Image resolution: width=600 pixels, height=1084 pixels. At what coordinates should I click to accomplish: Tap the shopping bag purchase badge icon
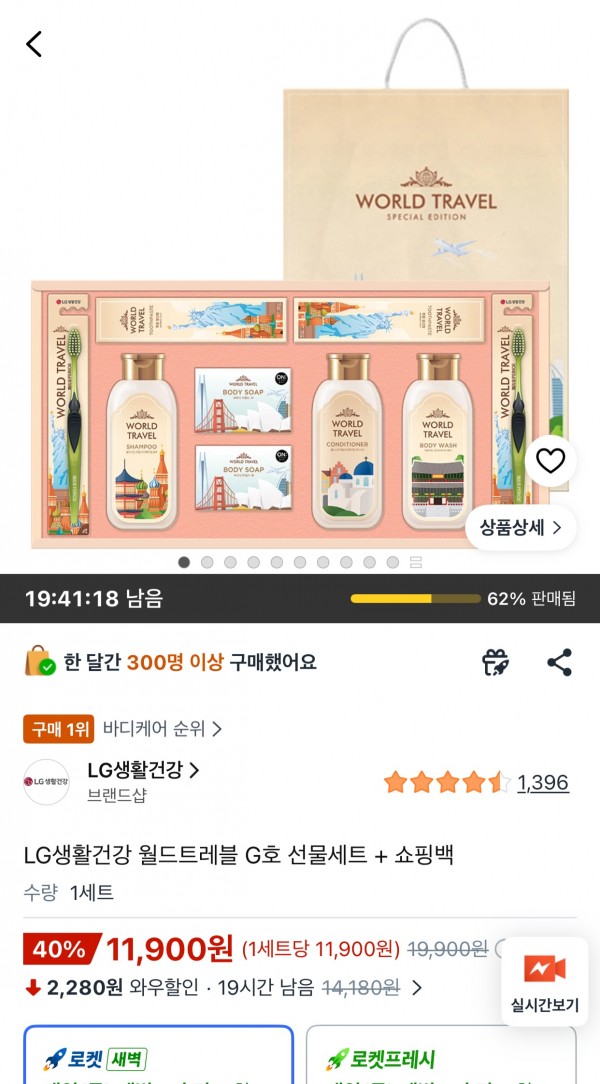[x=40, y=662]
